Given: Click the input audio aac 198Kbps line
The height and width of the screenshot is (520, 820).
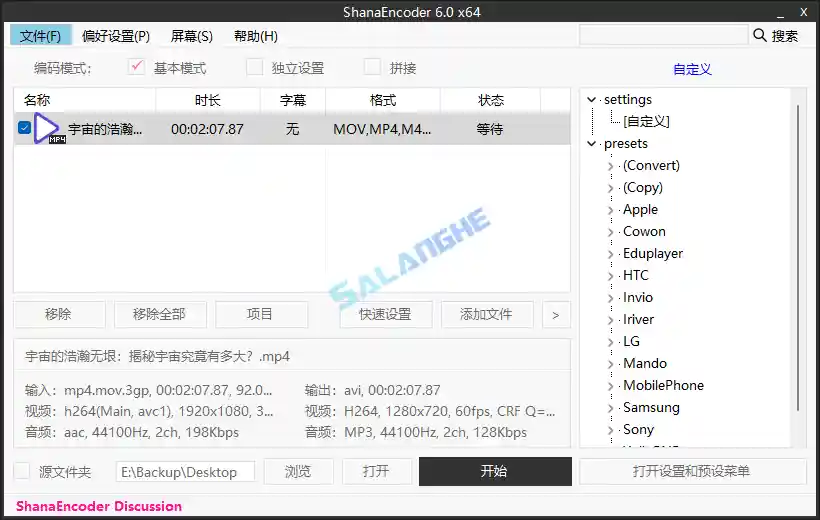Looking at the screenshot, I should click(132, 432).
